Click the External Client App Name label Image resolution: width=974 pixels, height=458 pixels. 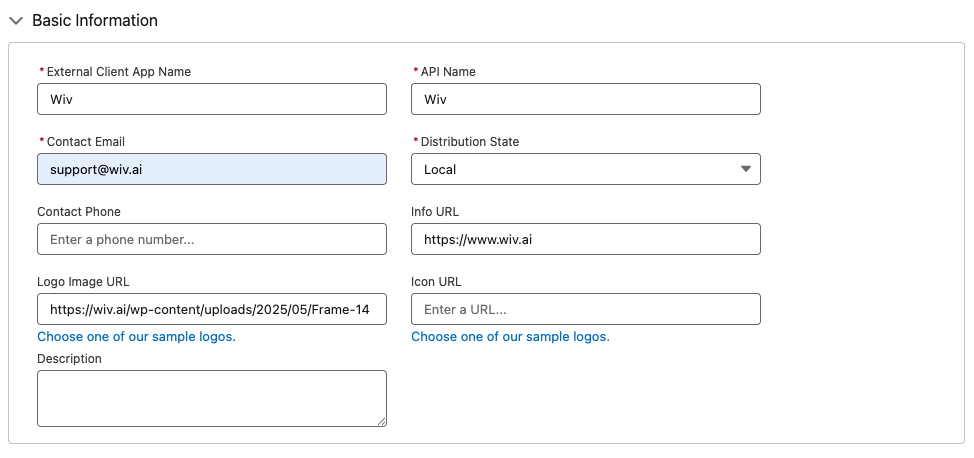[119, 72]
